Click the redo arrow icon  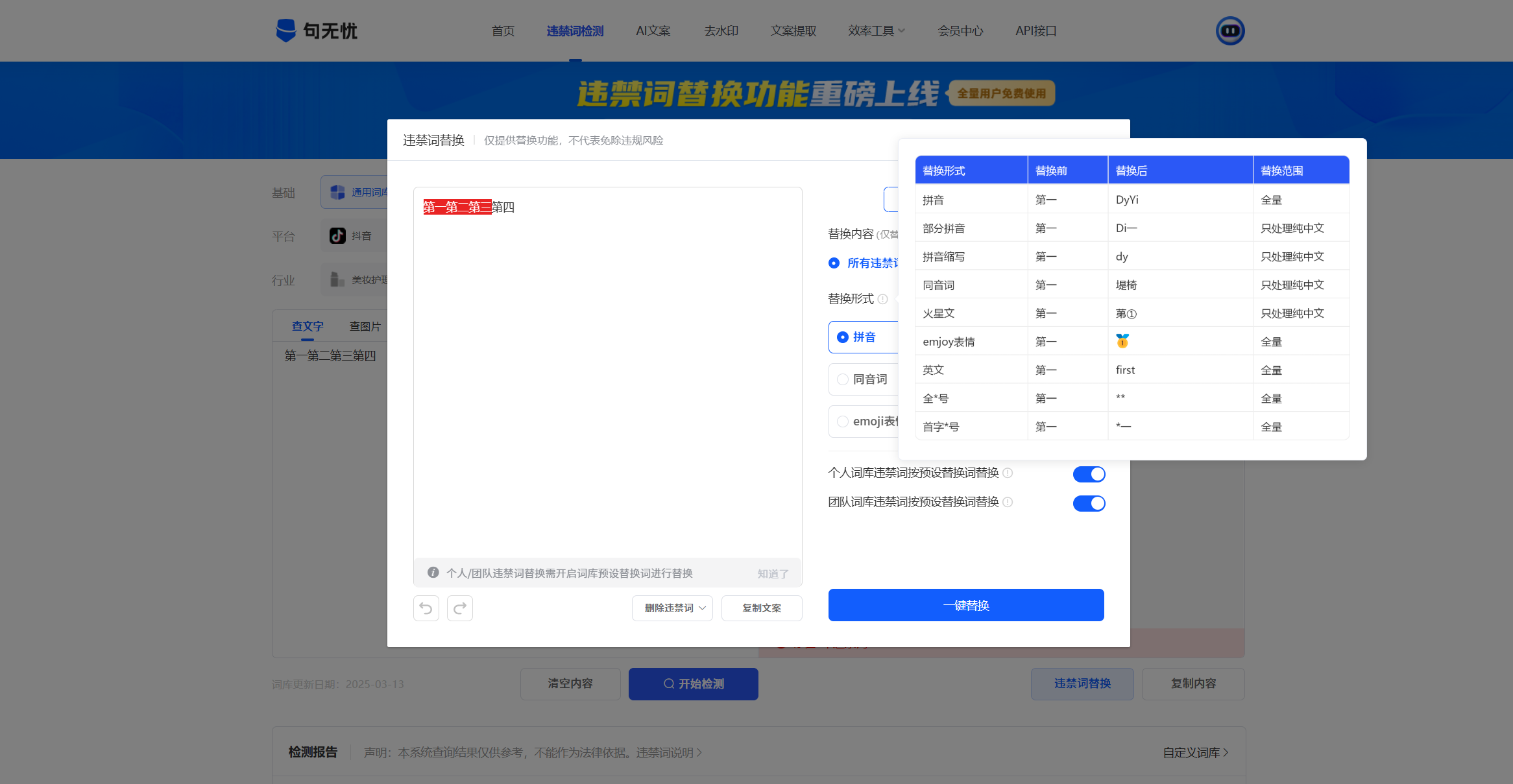point(460,608)
